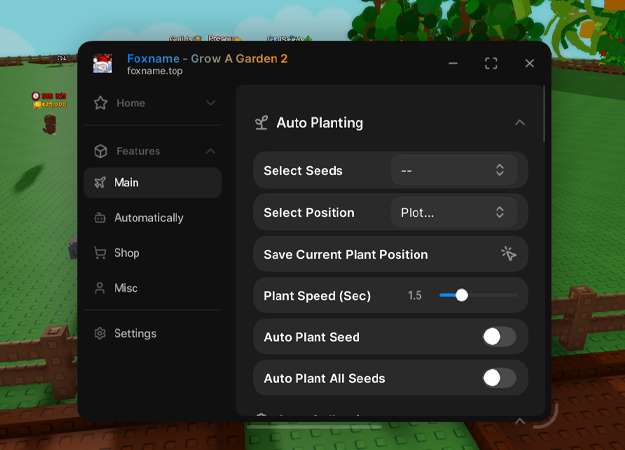Click the Select Seeds label

[303, 171]
